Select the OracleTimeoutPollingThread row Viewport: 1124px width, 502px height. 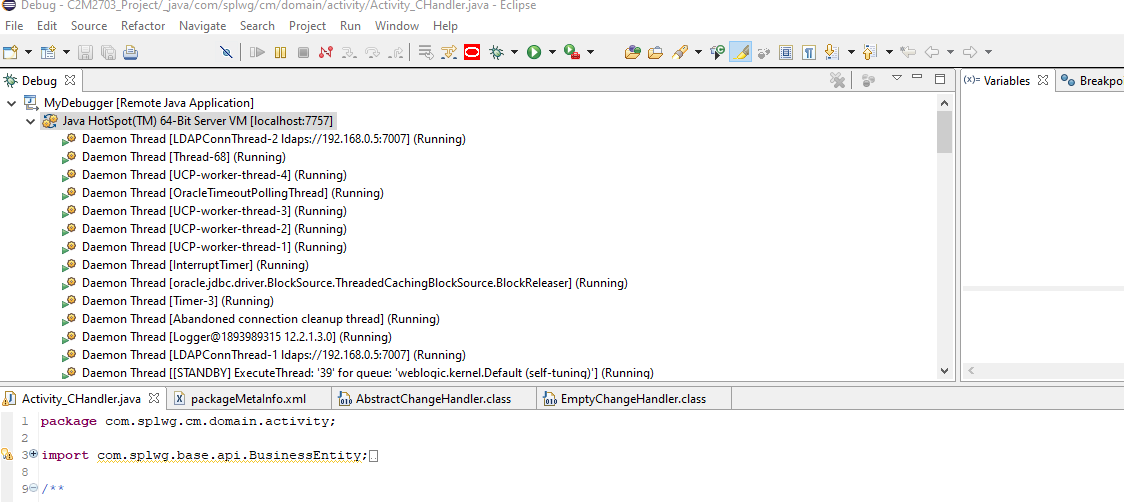232,193
